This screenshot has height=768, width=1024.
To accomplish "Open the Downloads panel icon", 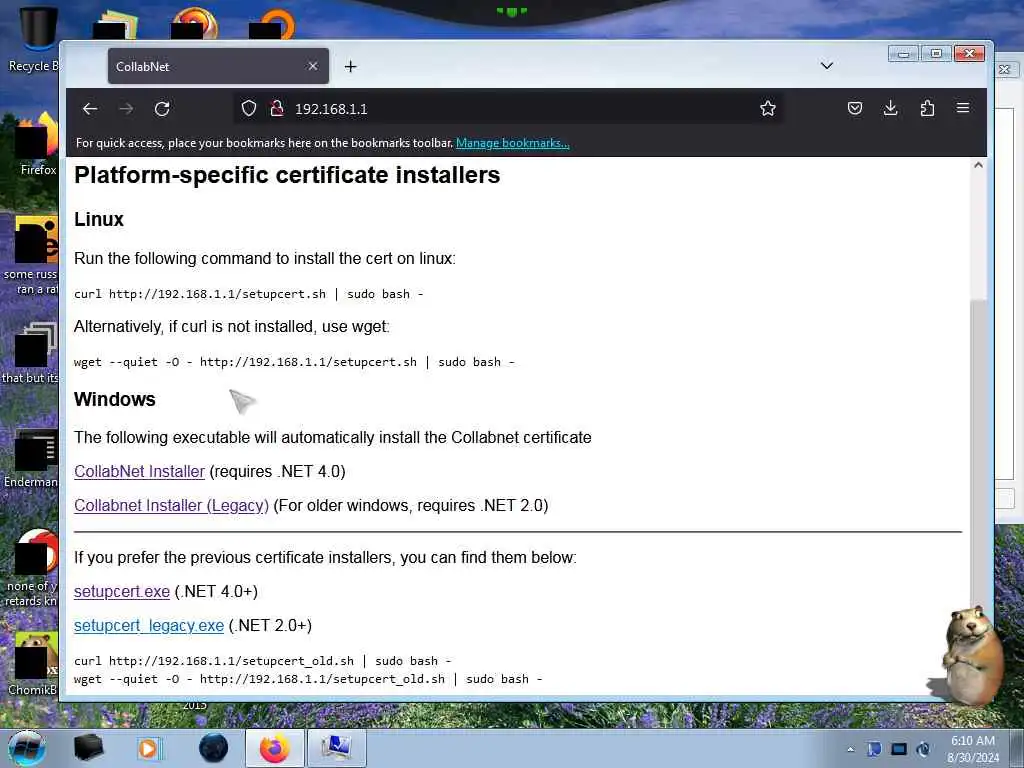I will 890,108.
